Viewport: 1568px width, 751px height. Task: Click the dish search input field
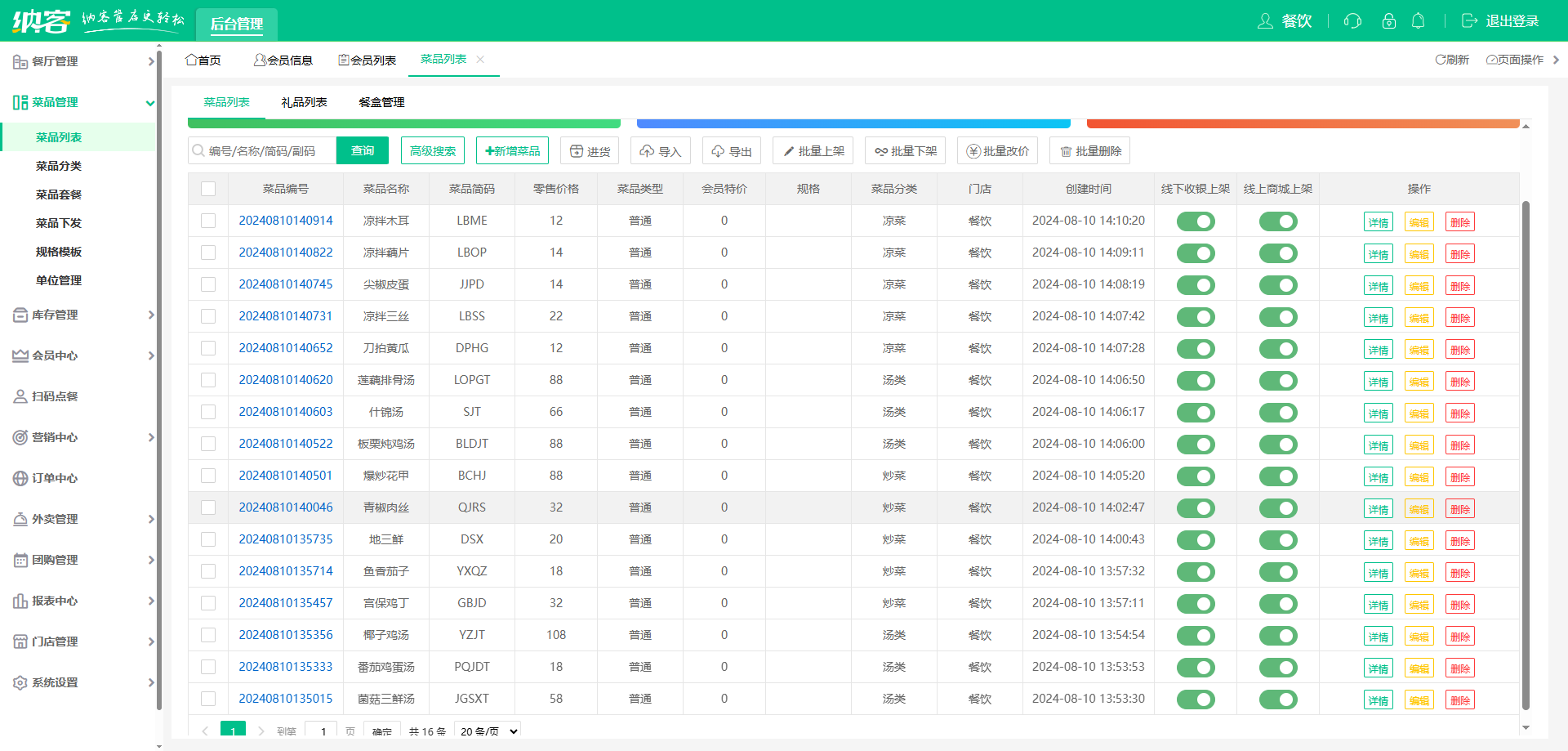(x=262, y=151)
